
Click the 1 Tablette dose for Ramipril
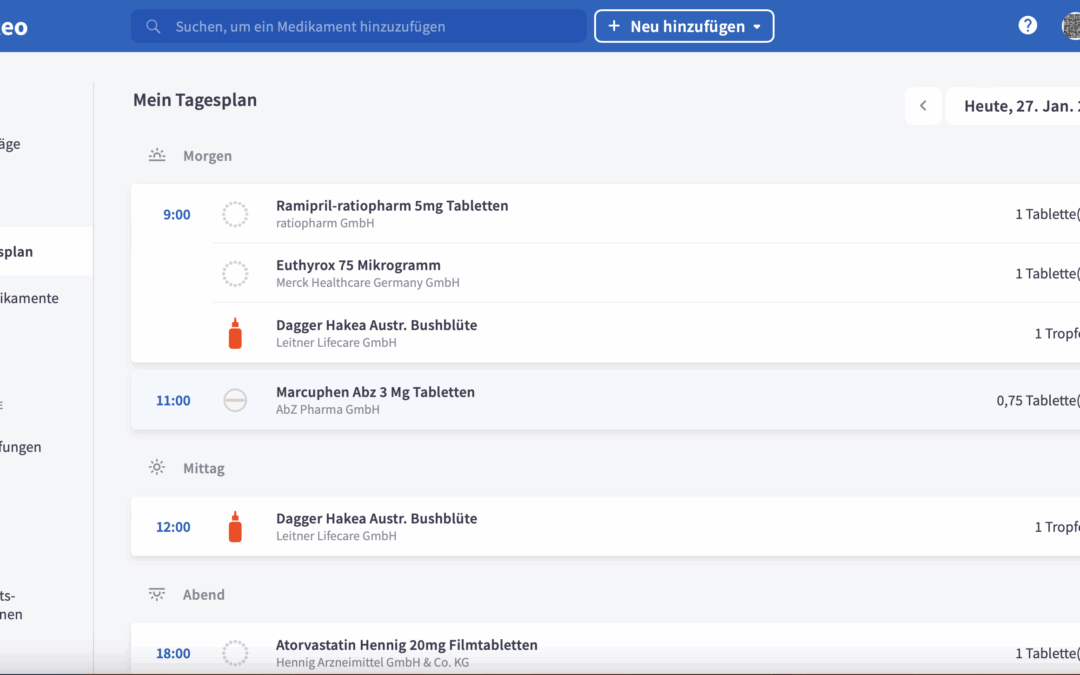[x=1048, y=214]
